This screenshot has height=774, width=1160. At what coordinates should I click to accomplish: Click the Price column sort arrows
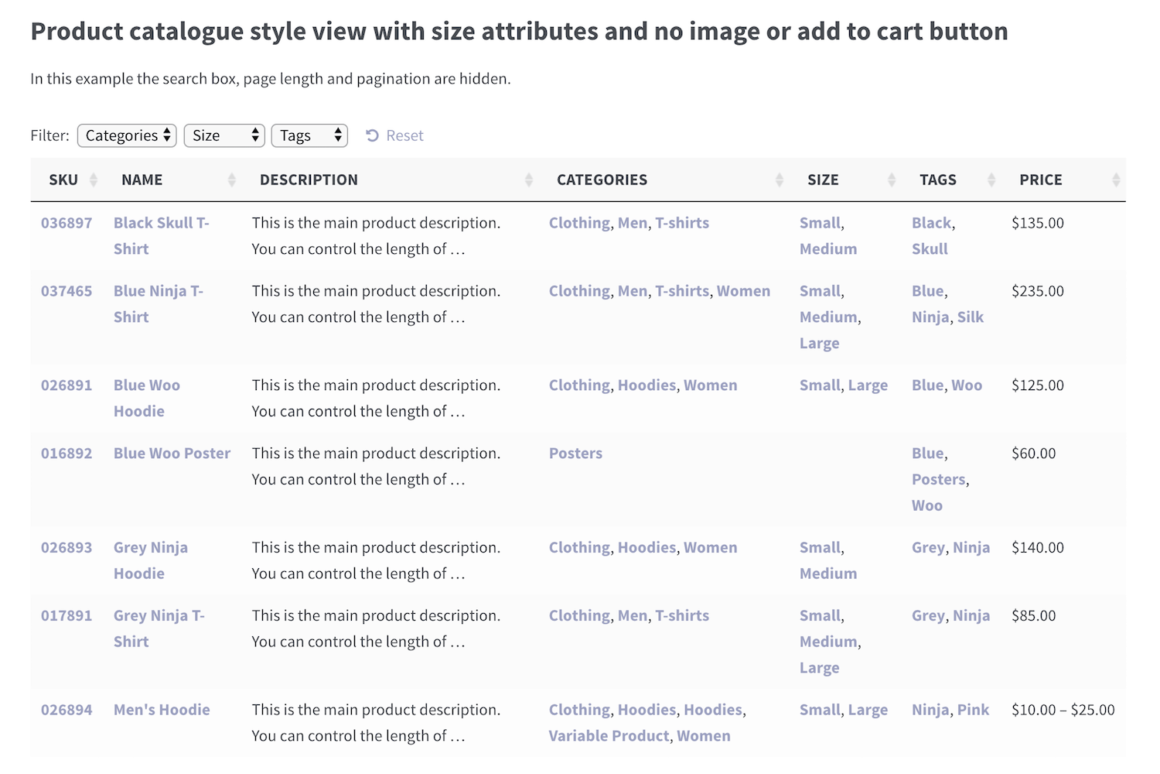coord(1115,179)
